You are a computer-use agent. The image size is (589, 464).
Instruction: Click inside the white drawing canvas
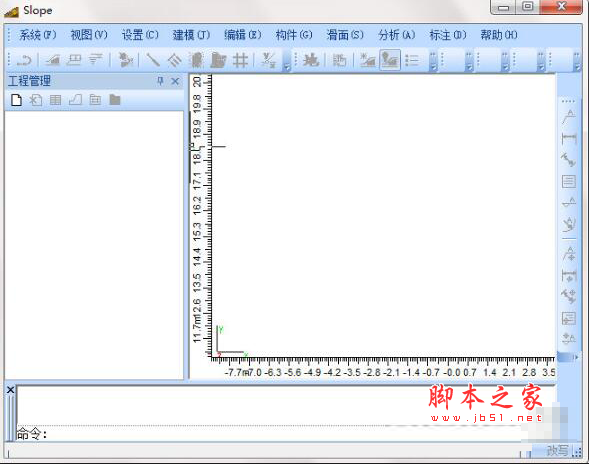pyautogui.click(x=383, y=214)
